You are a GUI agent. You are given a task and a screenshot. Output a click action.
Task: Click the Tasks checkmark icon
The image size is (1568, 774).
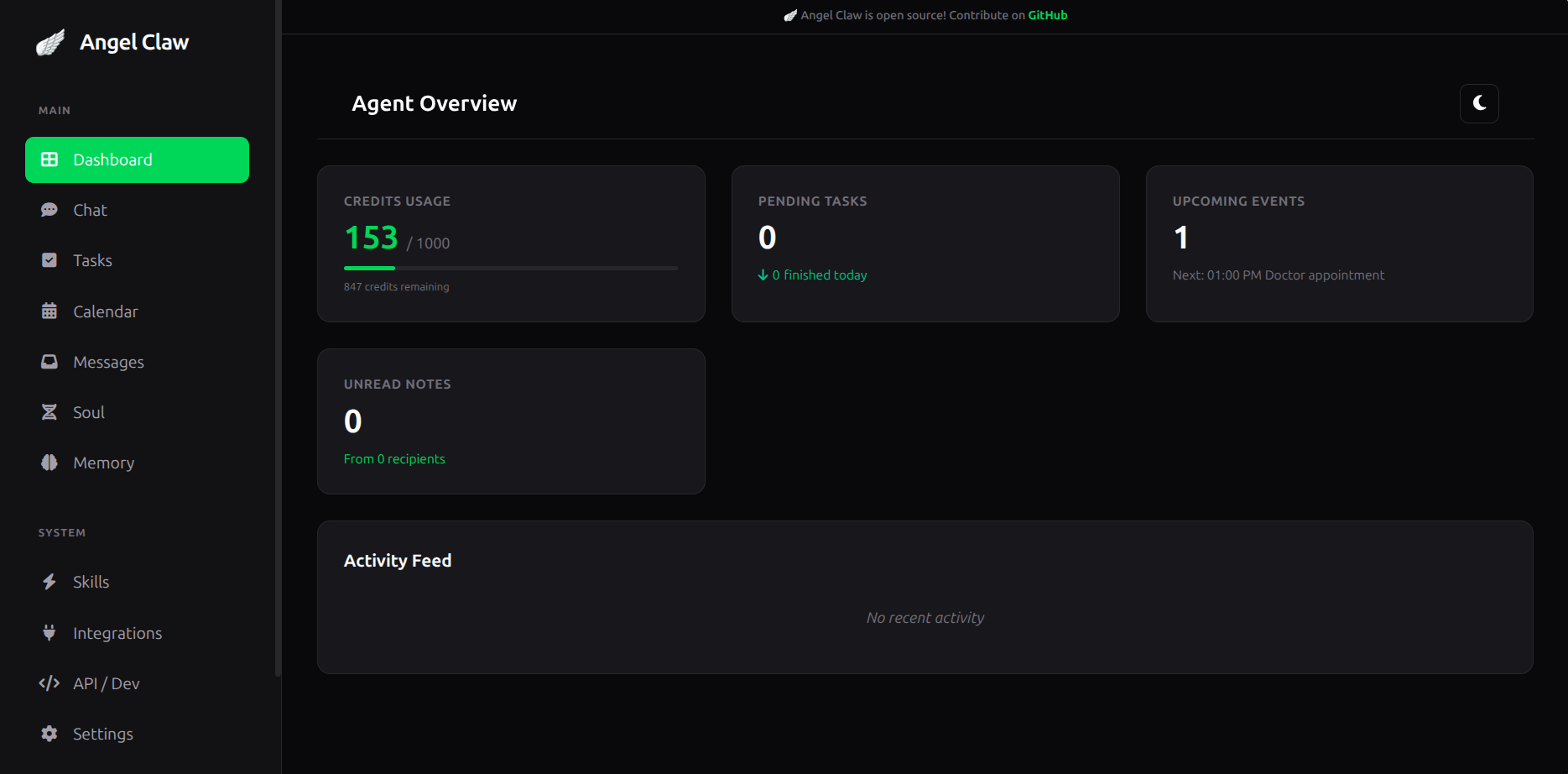click(49, 260)
